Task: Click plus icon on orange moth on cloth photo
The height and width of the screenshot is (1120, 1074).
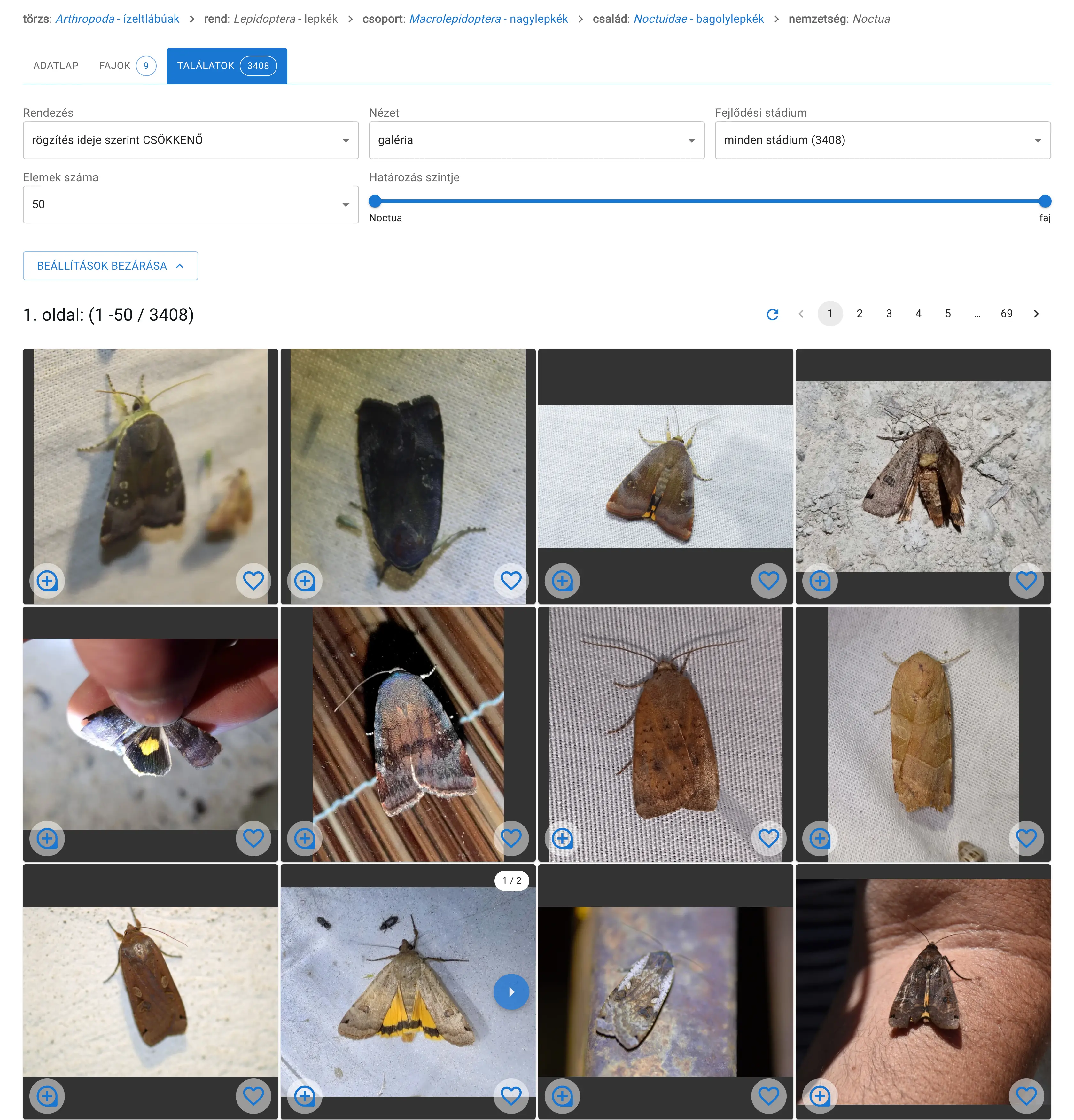Action: (819, 838)
